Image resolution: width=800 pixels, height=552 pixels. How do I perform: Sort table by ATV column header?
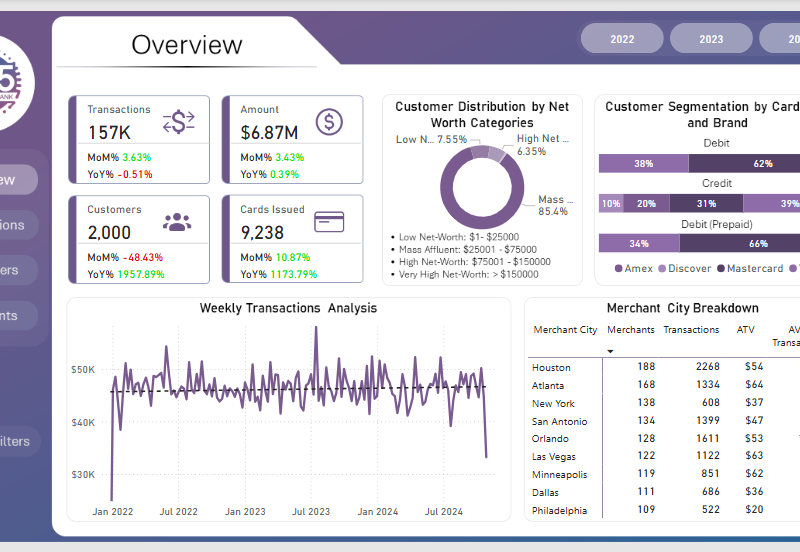point(746,330)
